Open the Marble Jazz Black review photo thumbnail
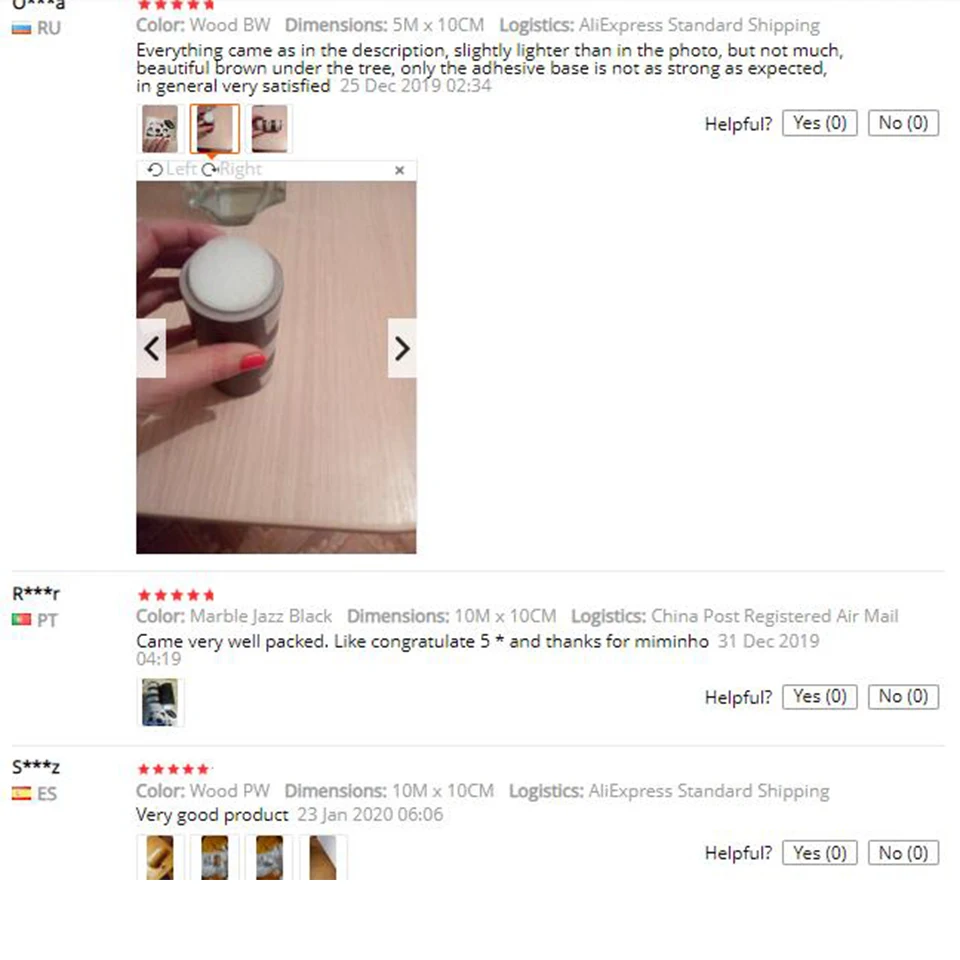The image size is (960, 960). tap(160, 702)
